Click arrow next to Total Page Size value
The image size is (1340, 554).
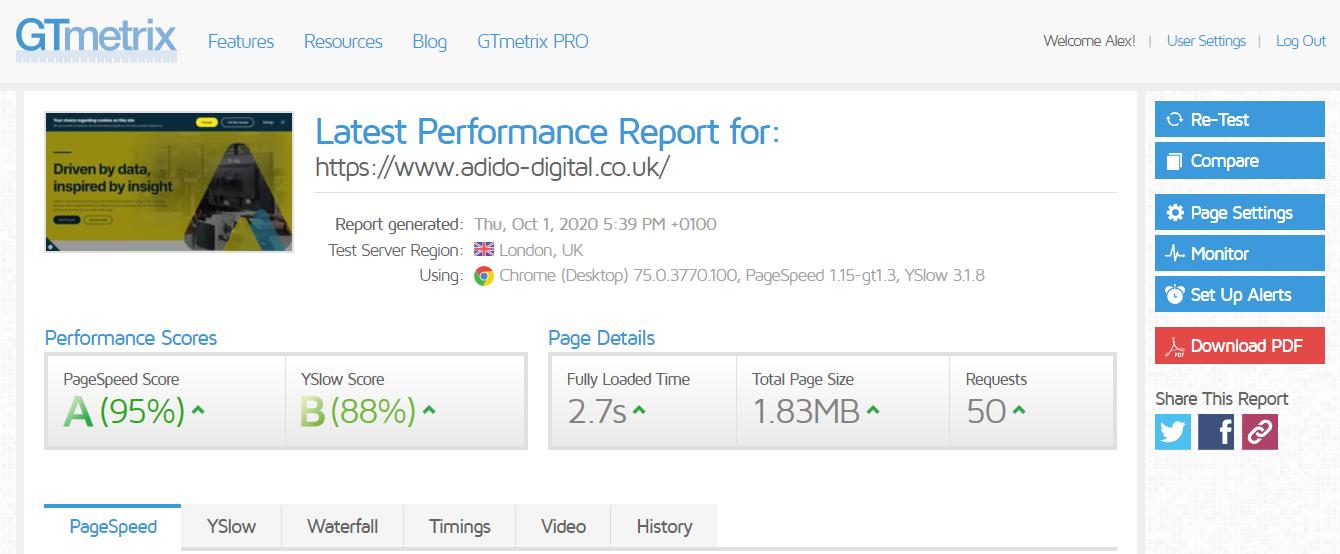(873, 410)
